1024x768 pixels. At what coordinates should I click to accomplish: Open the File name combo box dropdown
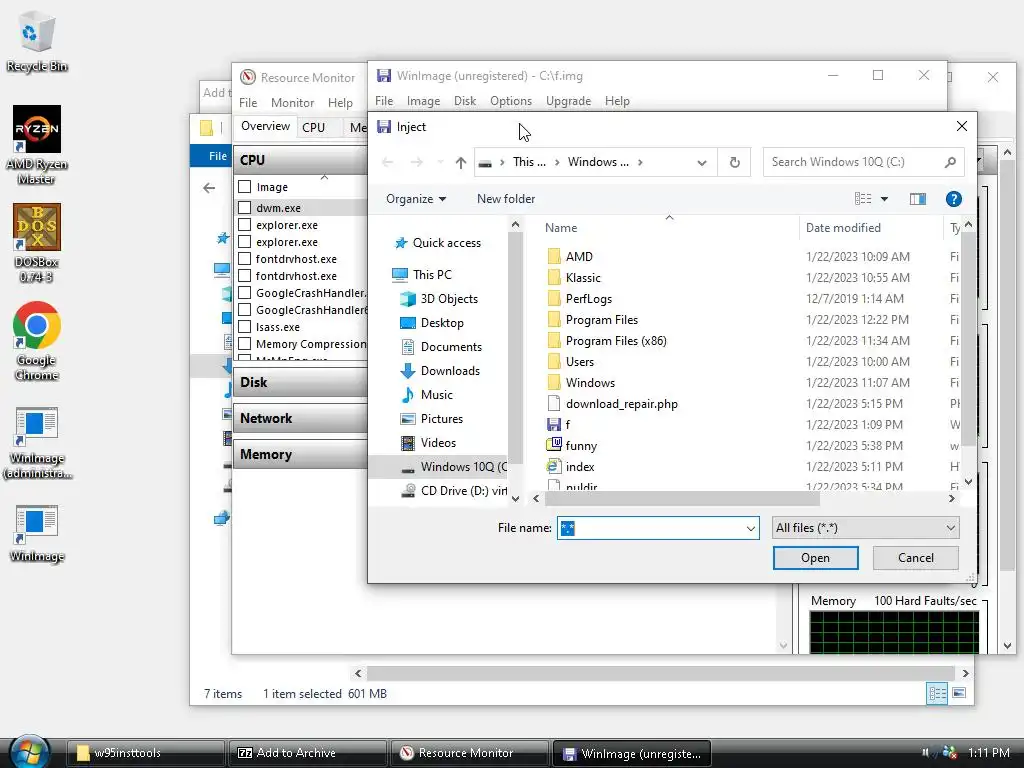750,528
